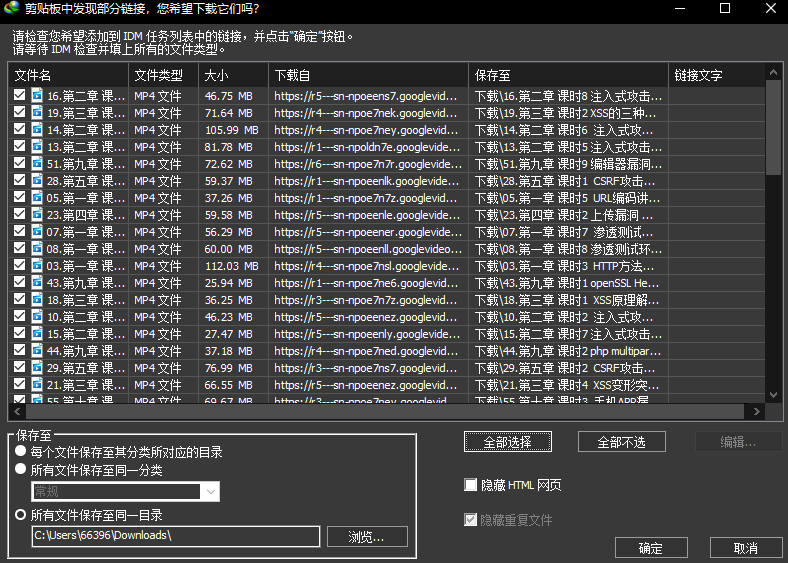788x563 pixels.
Task: Click the MP4 file icon for row 15.第二章
Action: [37, 334]
